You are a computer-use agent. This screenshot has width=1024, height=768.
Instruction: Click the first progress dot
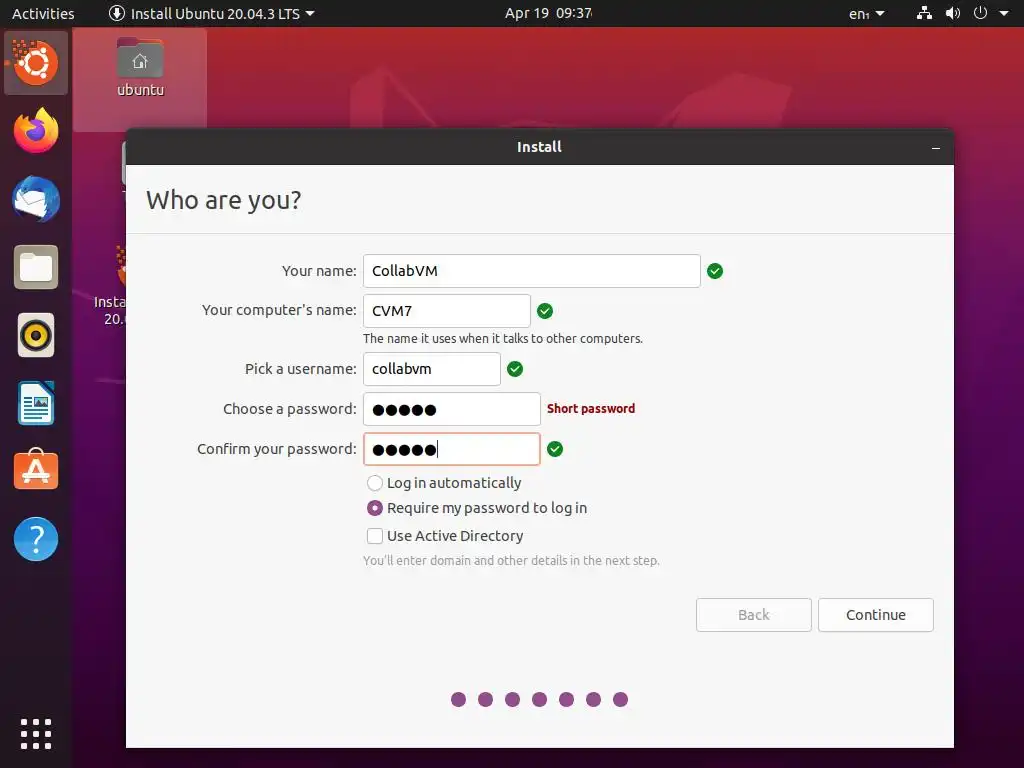click(458, 699)
